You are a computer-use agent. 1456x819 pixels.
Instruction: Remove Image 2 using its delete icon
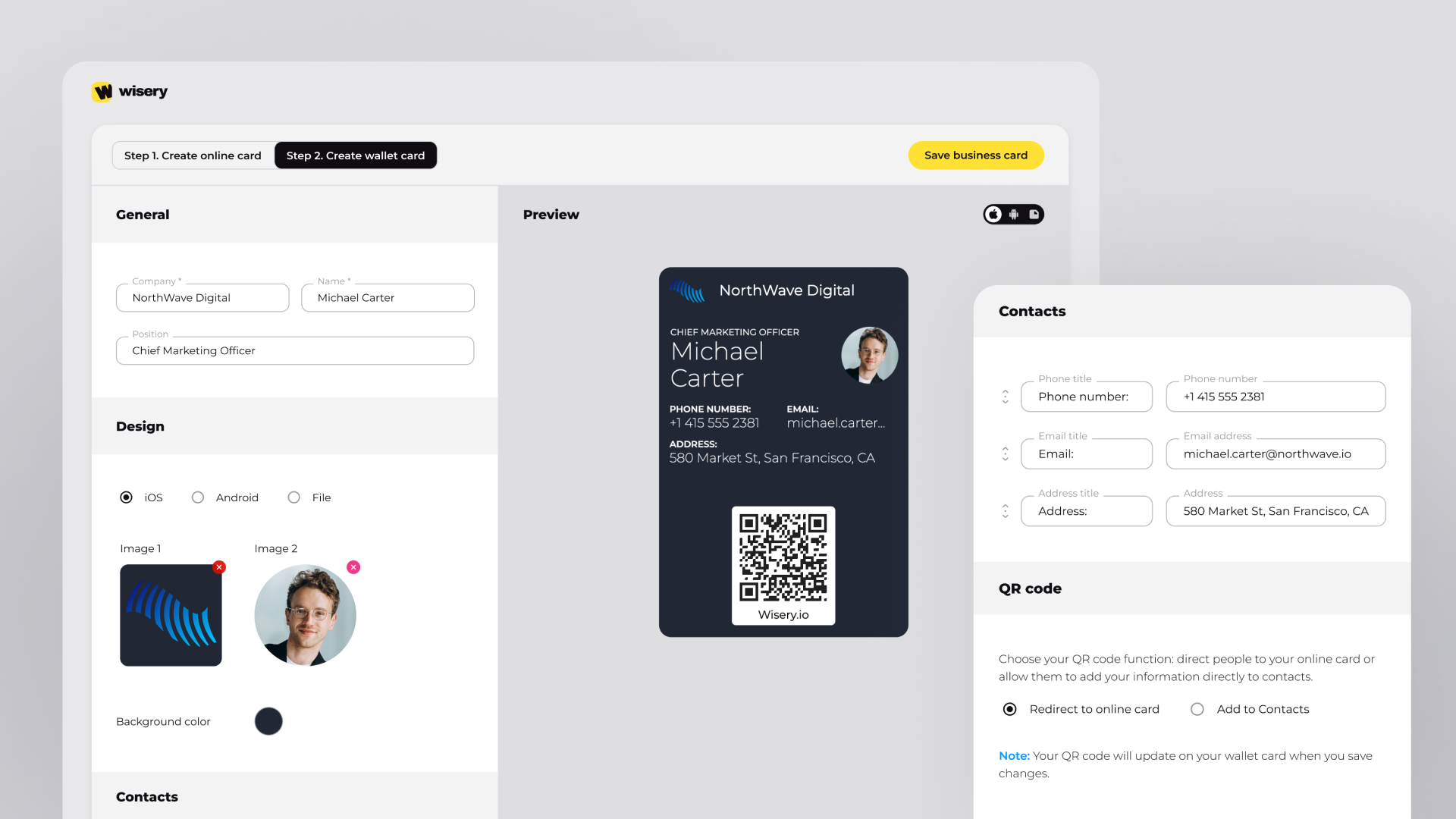tap(353, 566)
